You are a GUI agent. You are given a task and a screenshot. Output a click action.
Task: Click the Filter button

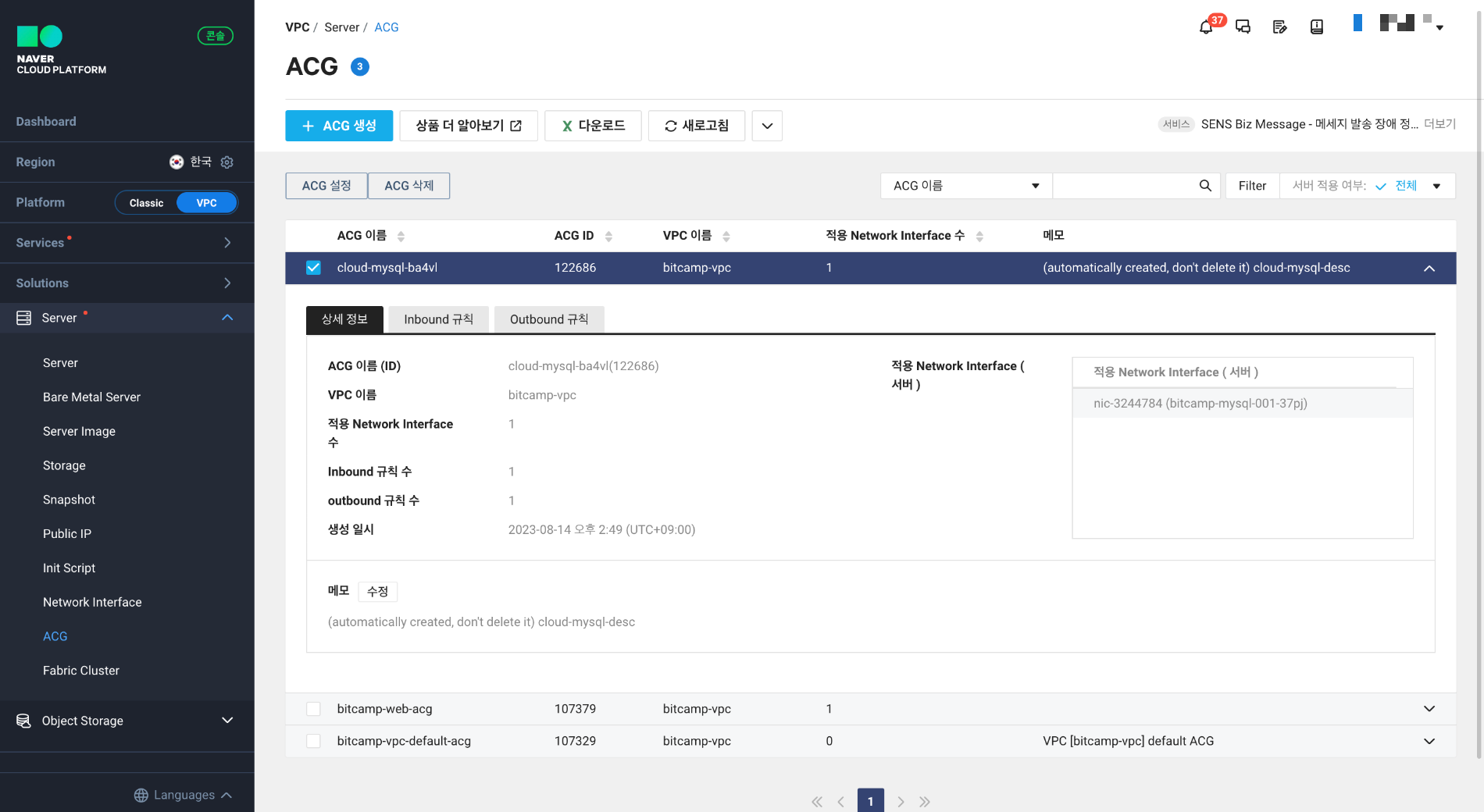point(1252,186)
